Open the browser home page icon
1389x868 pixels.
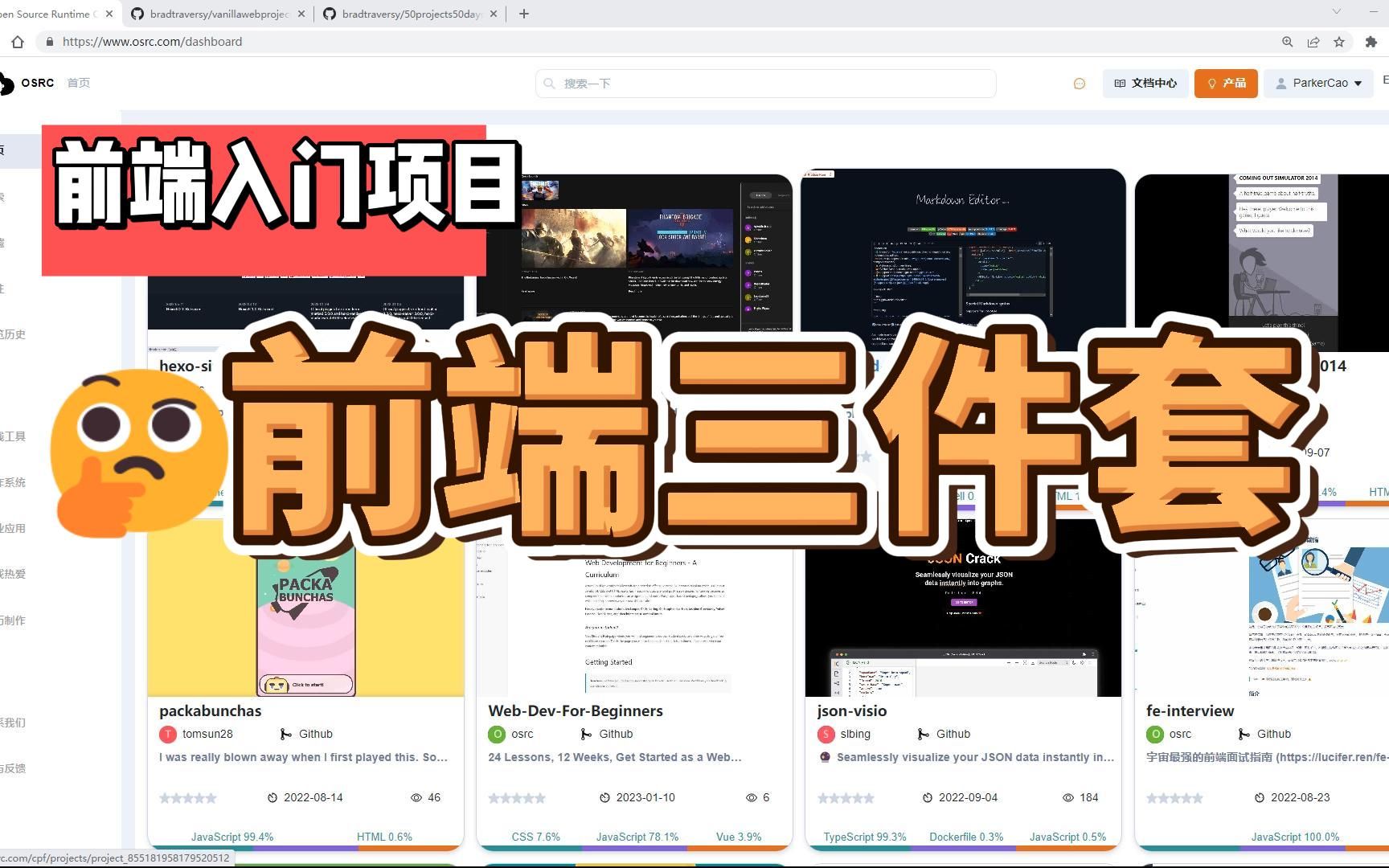[18, 42]
